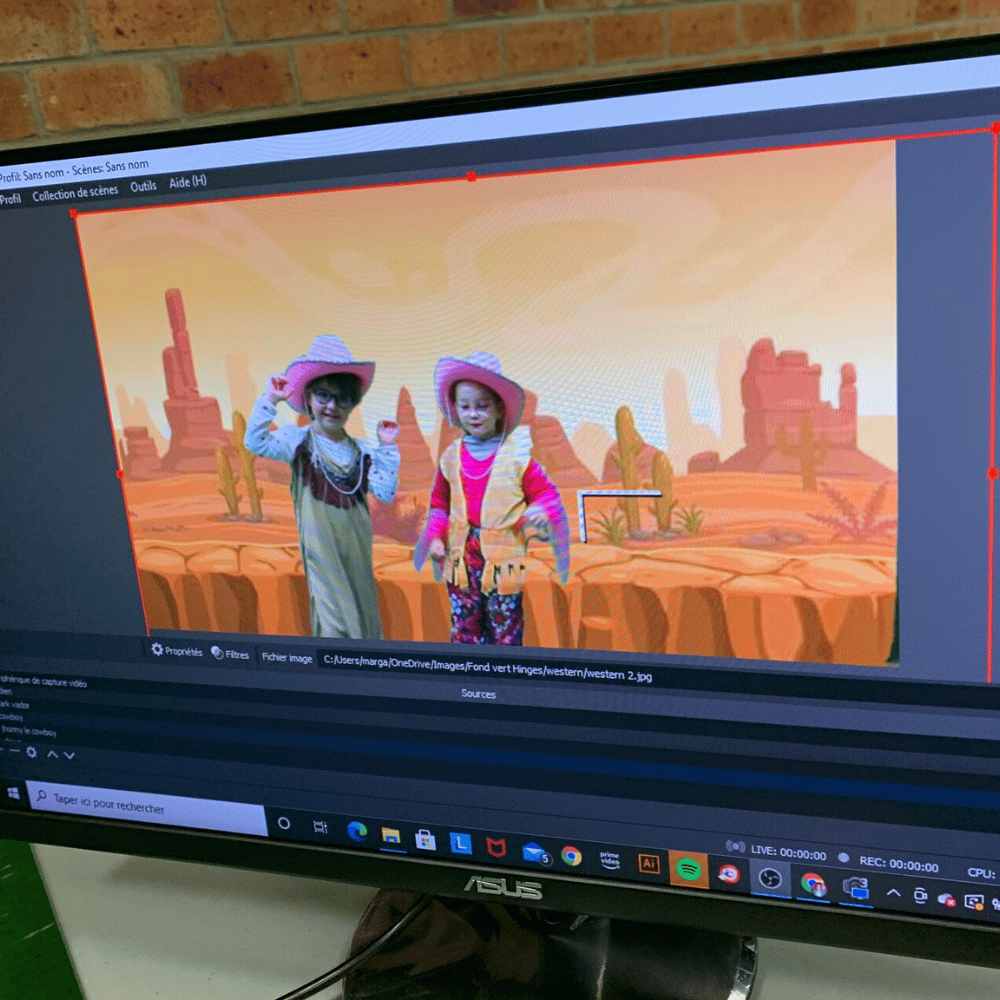Viewport: 1000px width, 1000px height.
Task: Open Adobe Illustrator from the taskbar
Action: [649, 864]
